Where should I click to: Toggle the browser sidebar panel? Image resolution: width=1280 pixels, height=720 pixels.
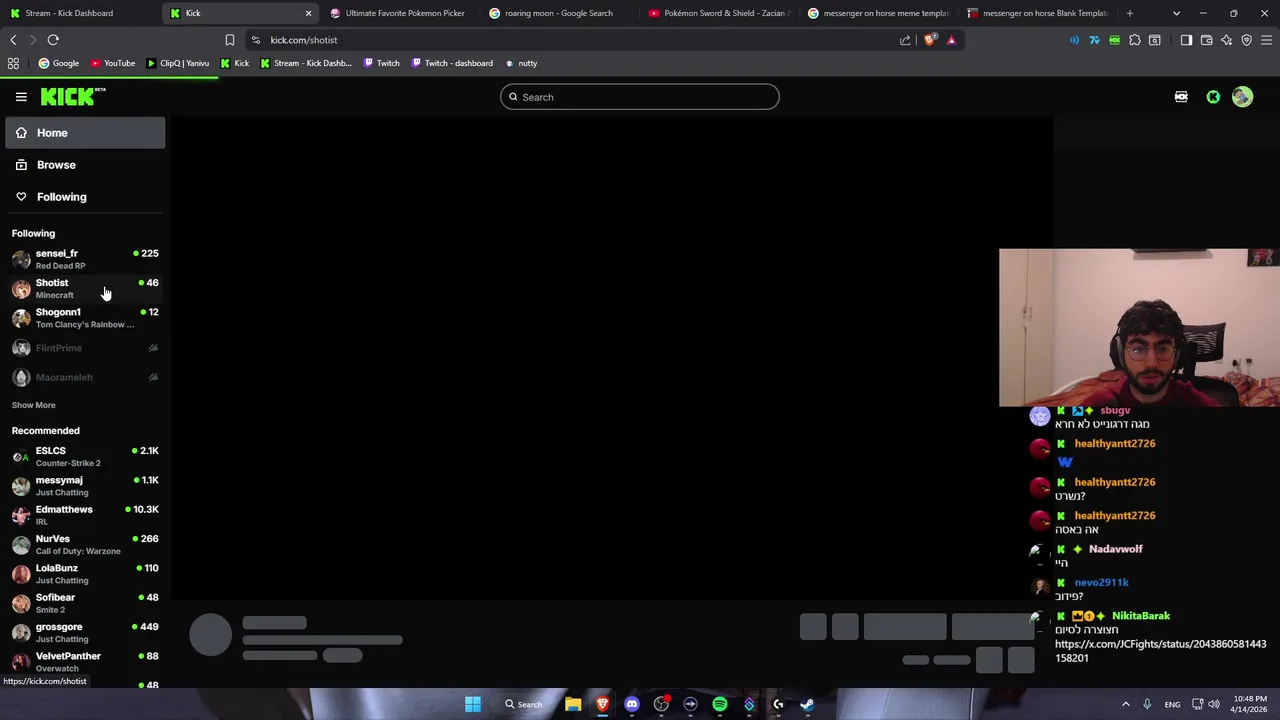1186,40
